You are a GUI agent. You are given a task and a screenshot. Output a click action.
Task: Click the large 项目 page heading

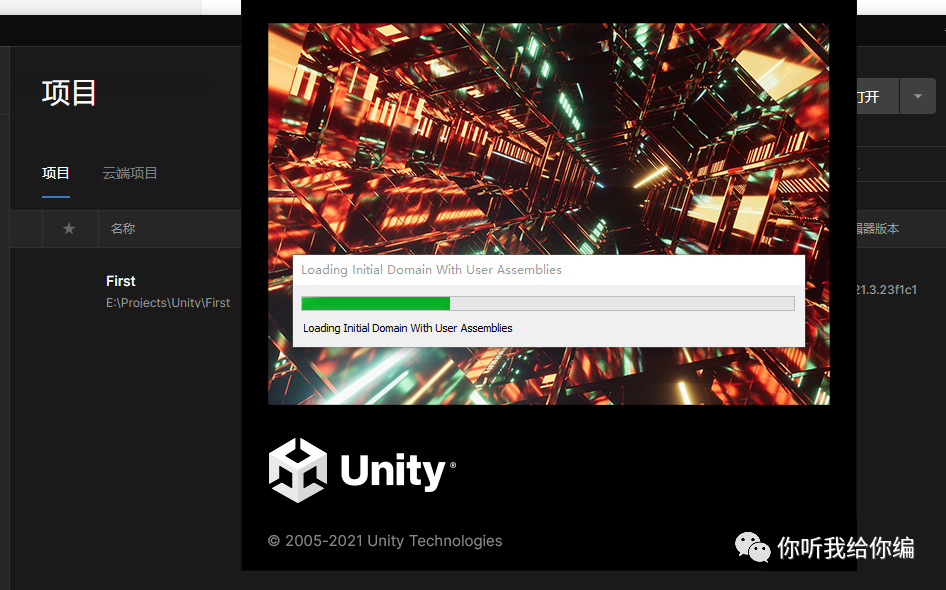point(69,93)
